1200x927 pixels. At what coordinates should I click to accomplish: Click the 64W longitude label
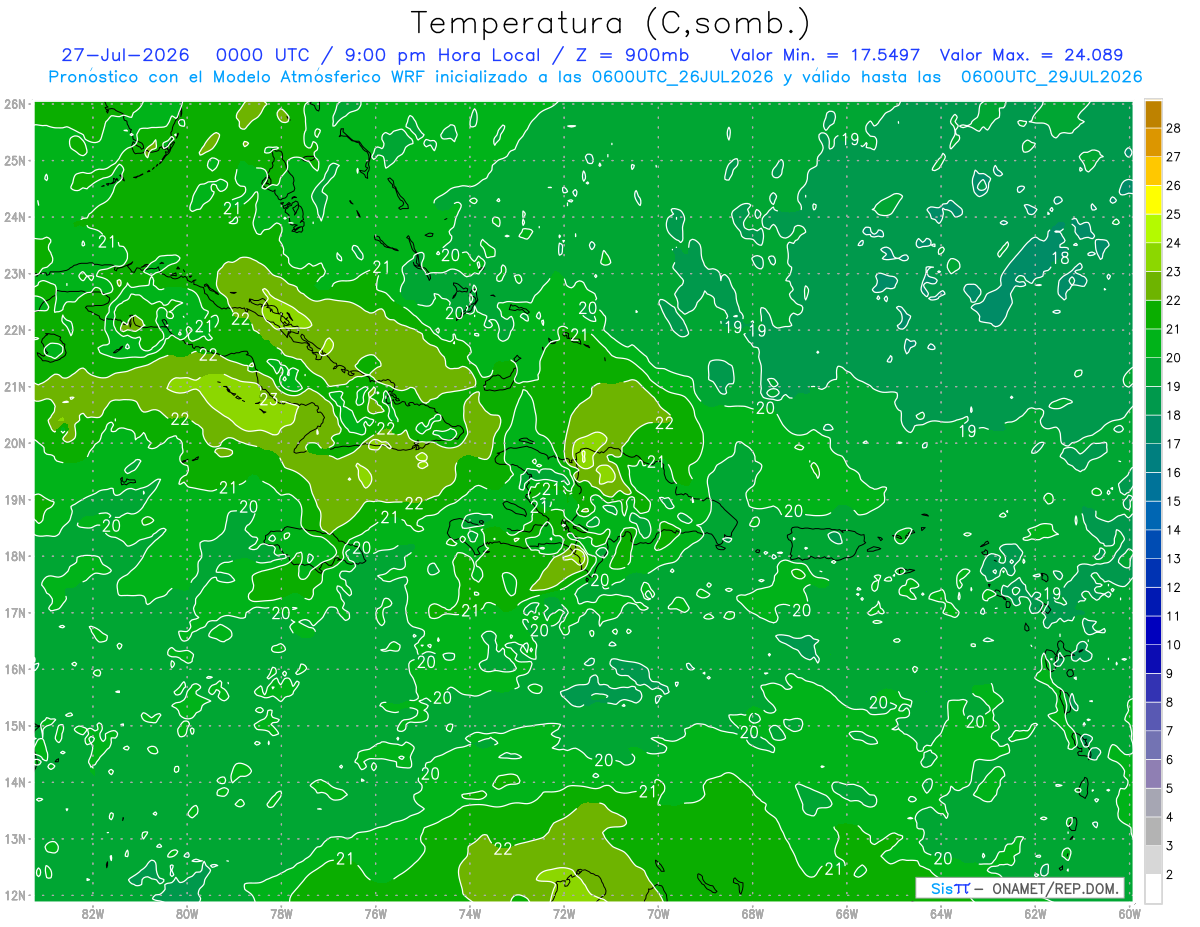point(941,912)
